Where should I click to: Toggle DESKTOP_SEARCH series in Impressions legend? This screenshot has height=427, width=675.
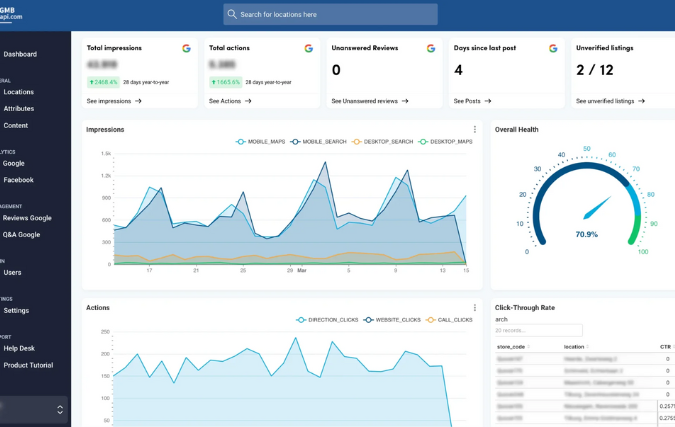point(382,142)
